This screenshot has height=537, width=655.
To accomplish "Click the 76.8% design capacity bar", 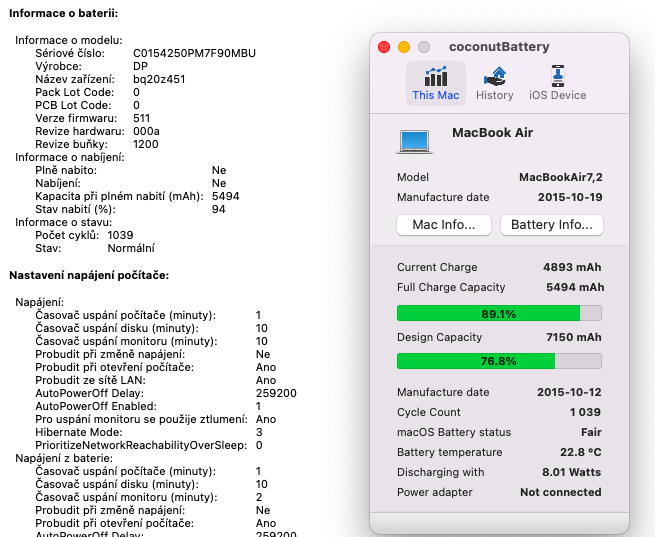I will [x=499, y=361].
